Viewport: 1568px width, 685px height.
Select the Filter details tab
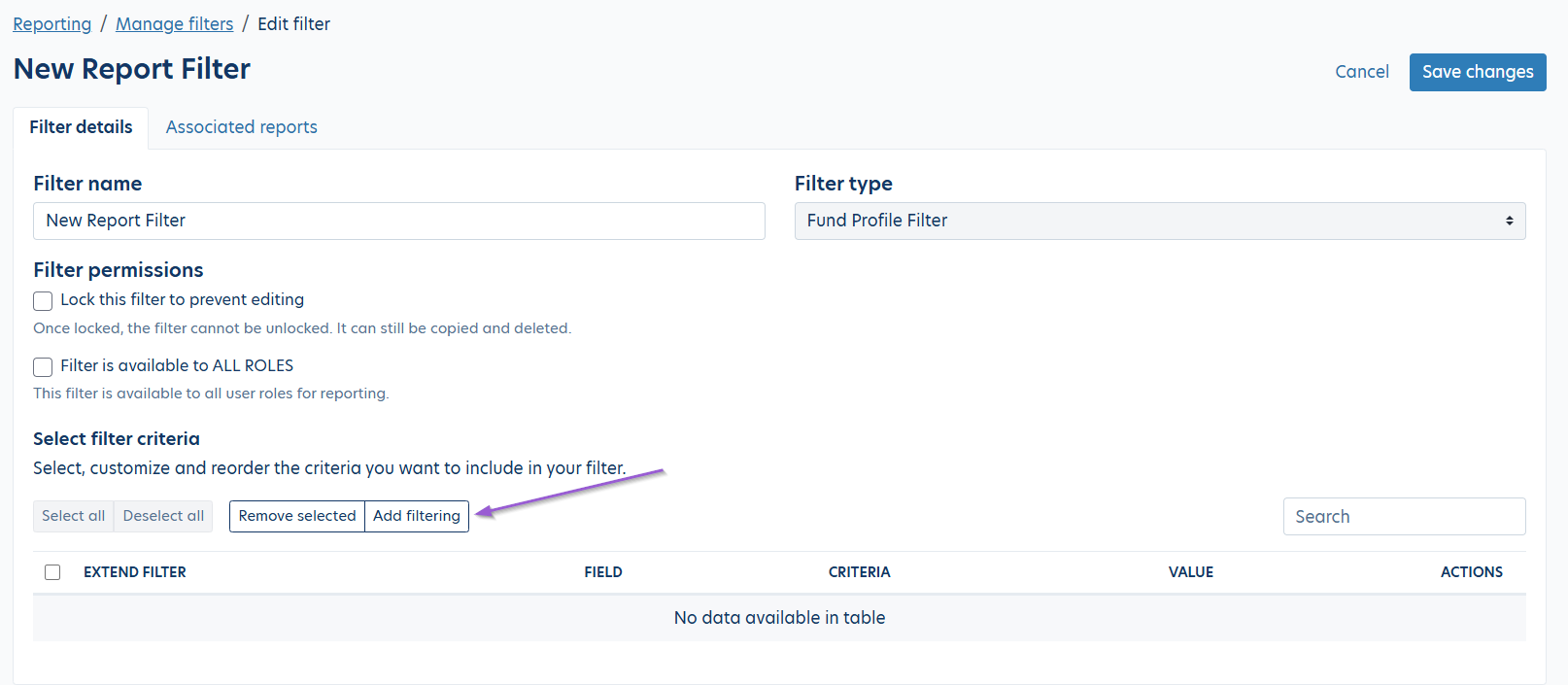81,127
